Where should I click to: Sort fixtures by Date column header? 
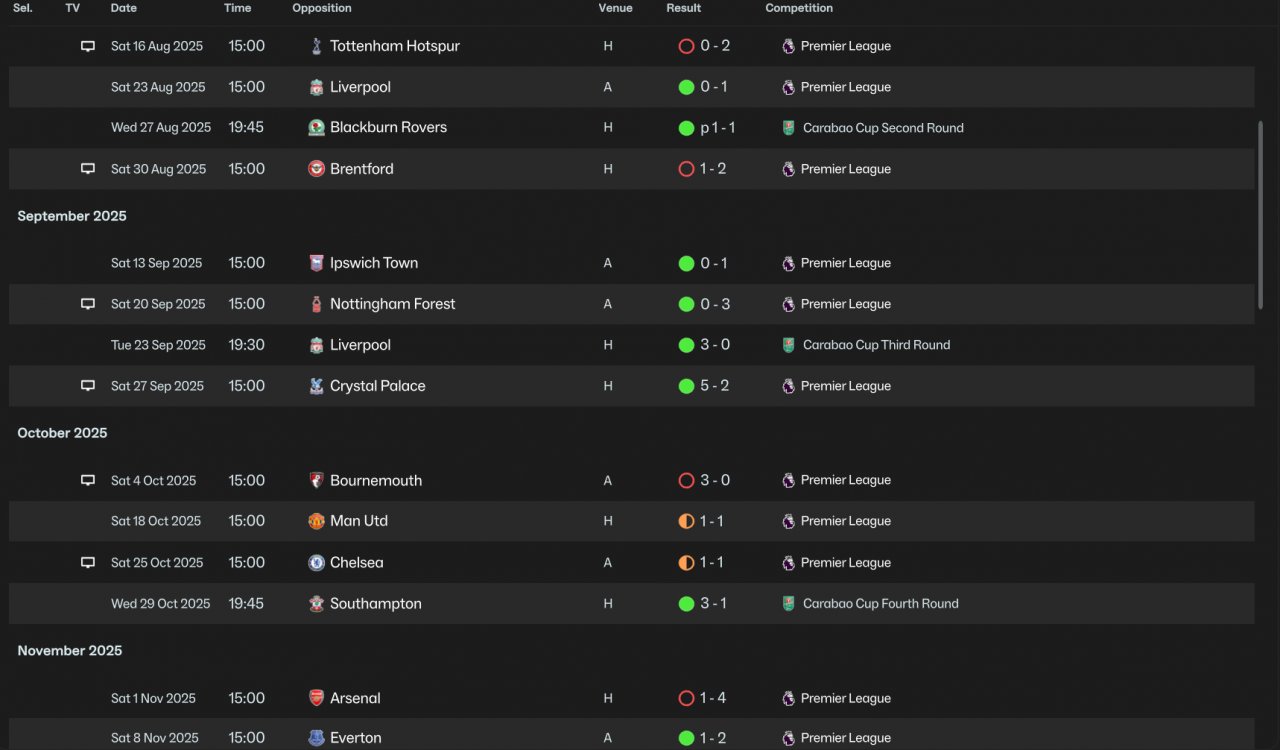click(124, 8)
